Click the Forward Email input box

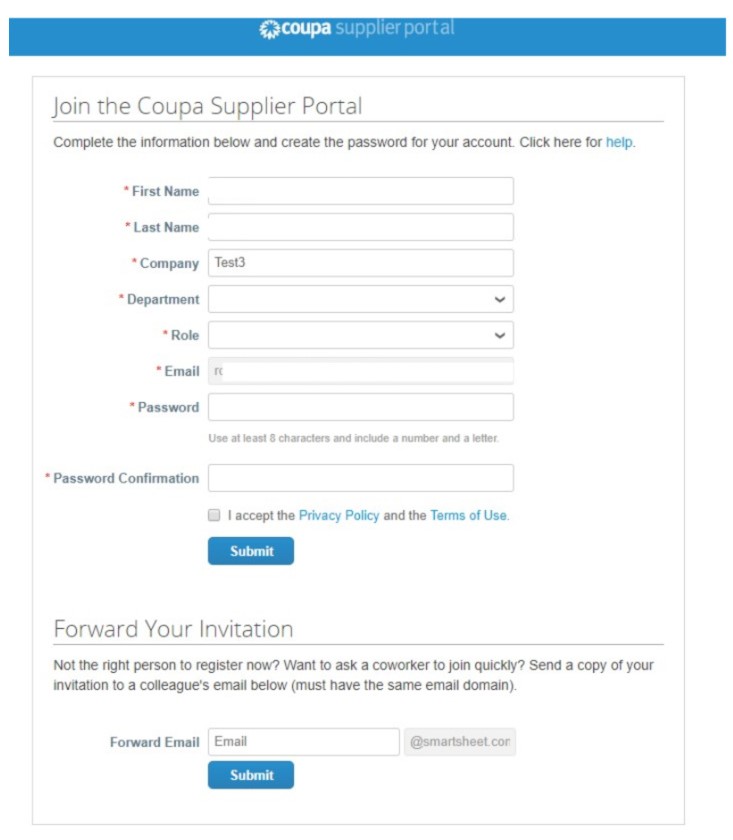[303, 742]
